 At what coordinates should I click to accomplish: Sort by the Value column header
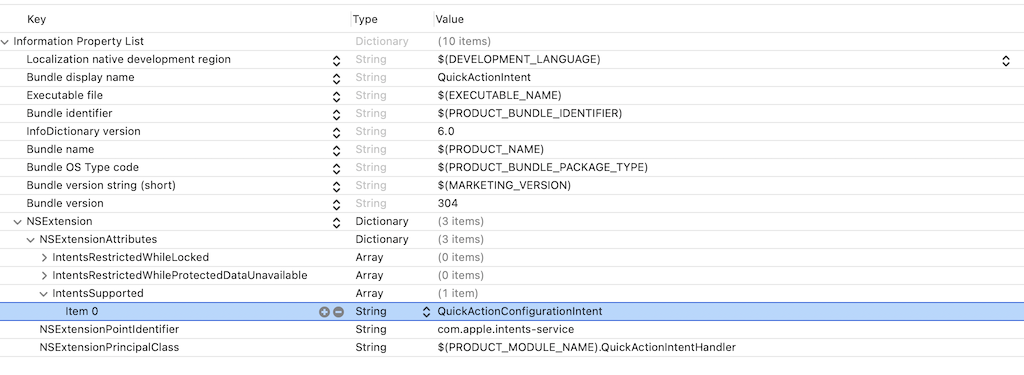(449, 20)
